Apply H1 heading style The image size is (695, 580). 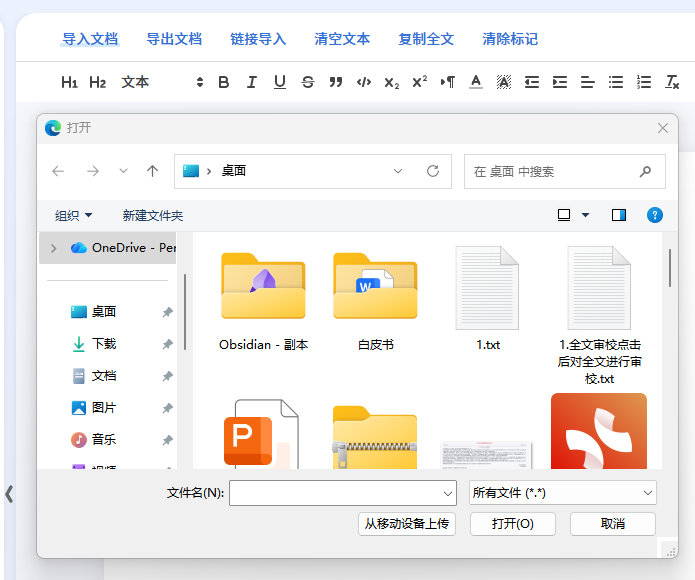coord(69,82)
